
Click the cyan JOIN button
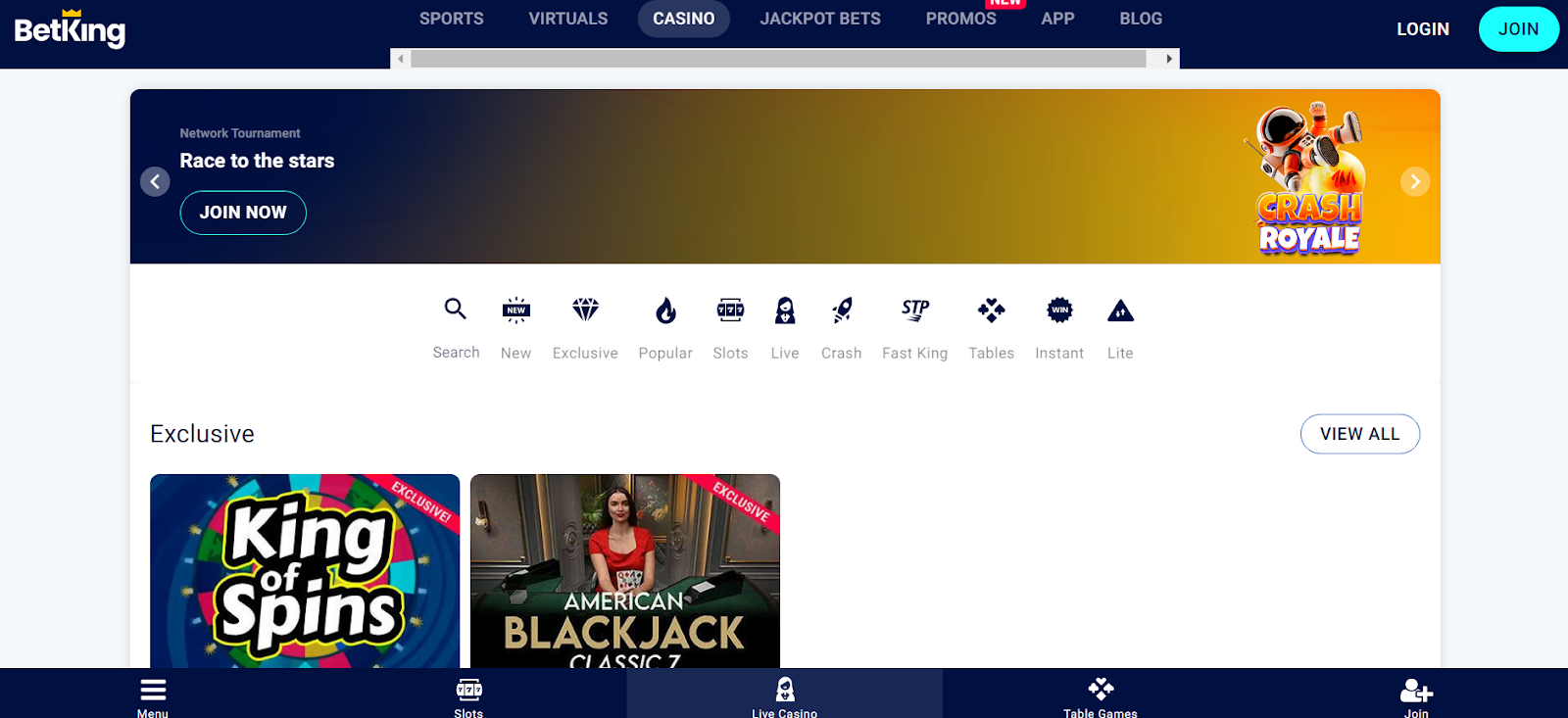(x=1519, y=29)
